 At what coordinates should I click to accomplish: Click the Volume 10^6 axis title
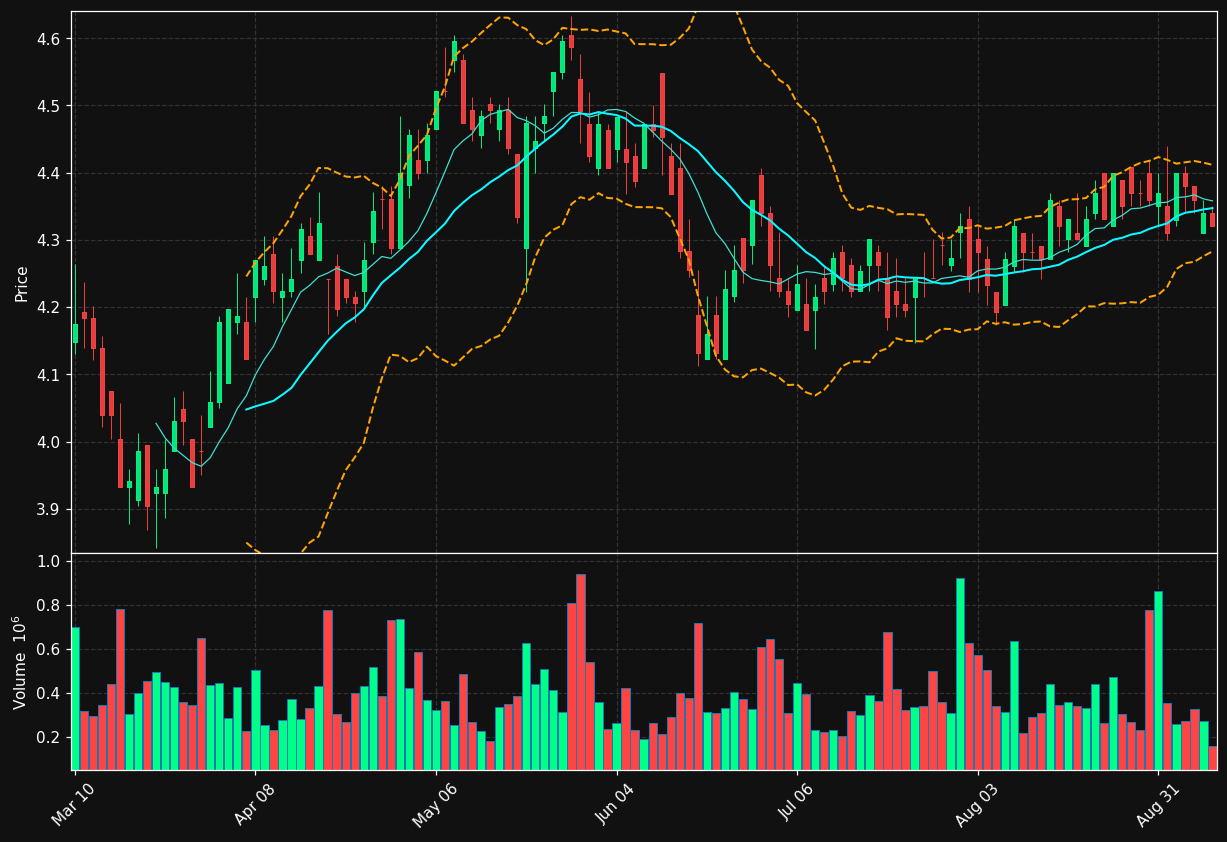pyautogui.click(x=20, y=662)
